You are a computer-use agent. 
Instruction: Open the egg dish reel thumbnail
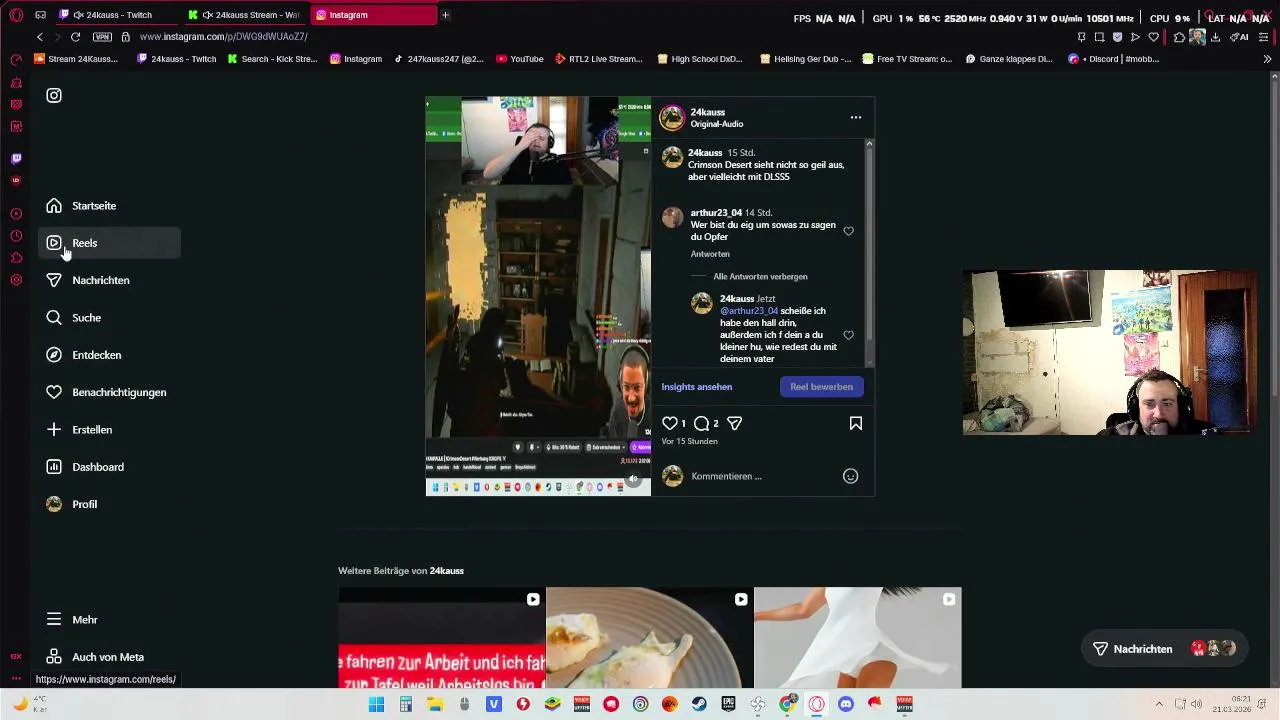coord(650,638)
